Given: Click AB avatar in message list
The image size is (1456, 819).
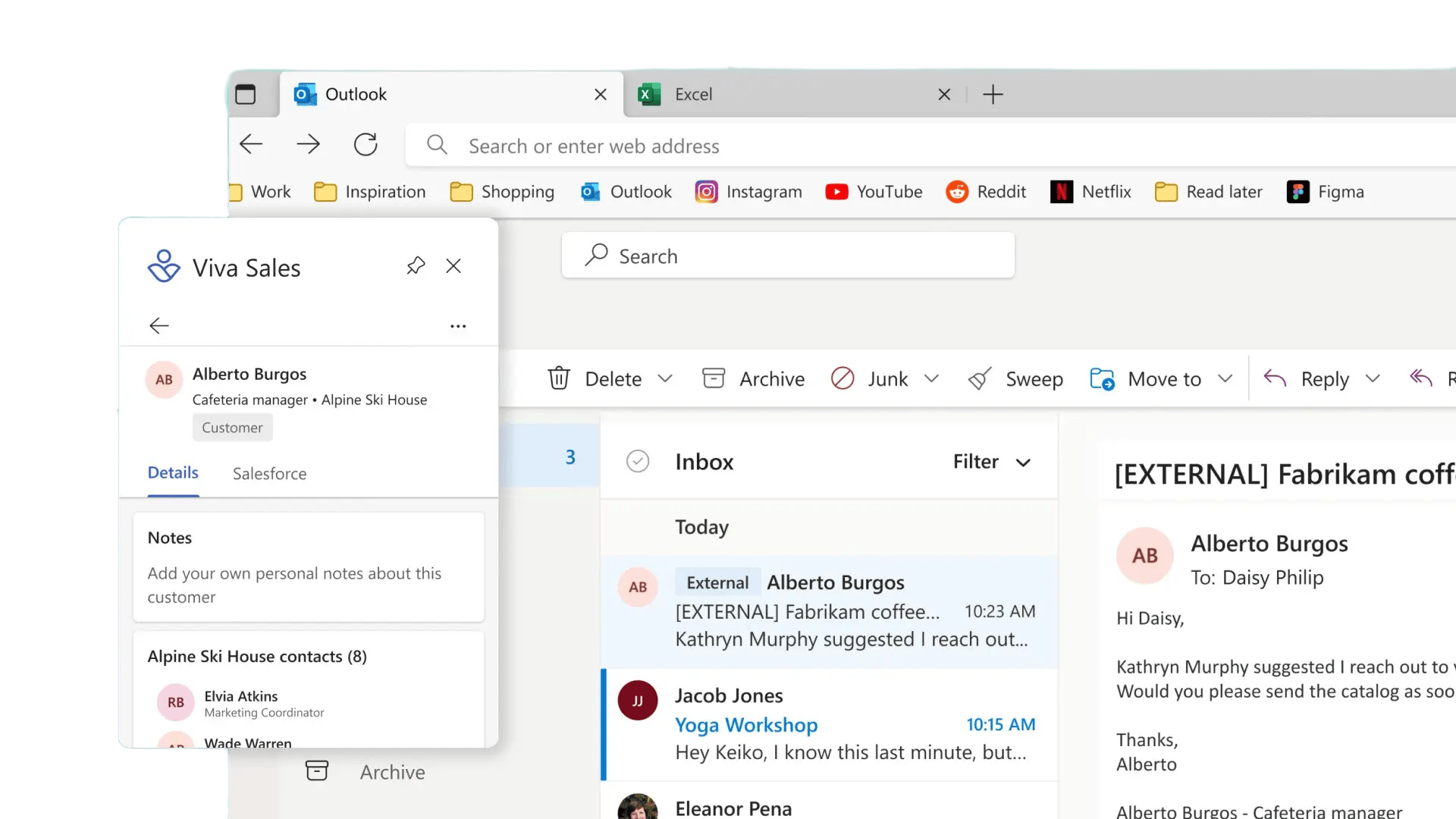Looking at the screenshot, I should tap(638, 587).
